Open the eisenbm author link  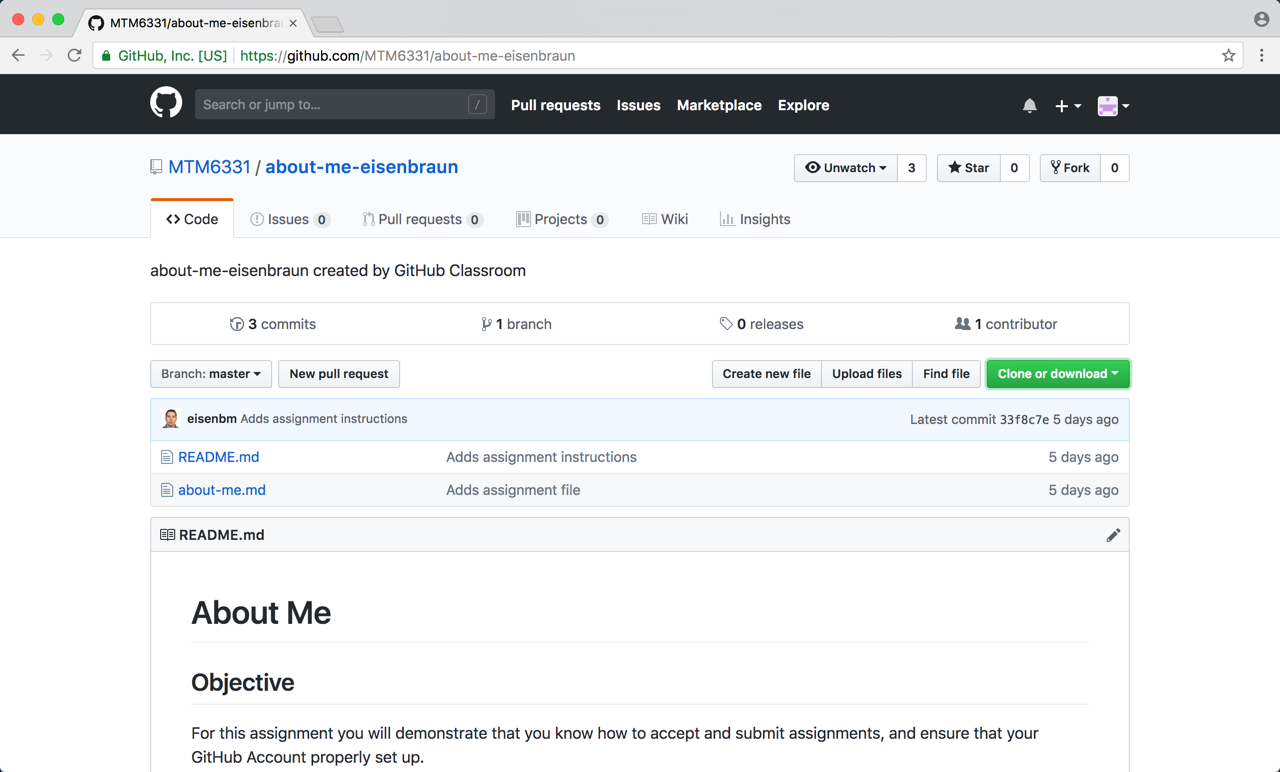(212, 419)
